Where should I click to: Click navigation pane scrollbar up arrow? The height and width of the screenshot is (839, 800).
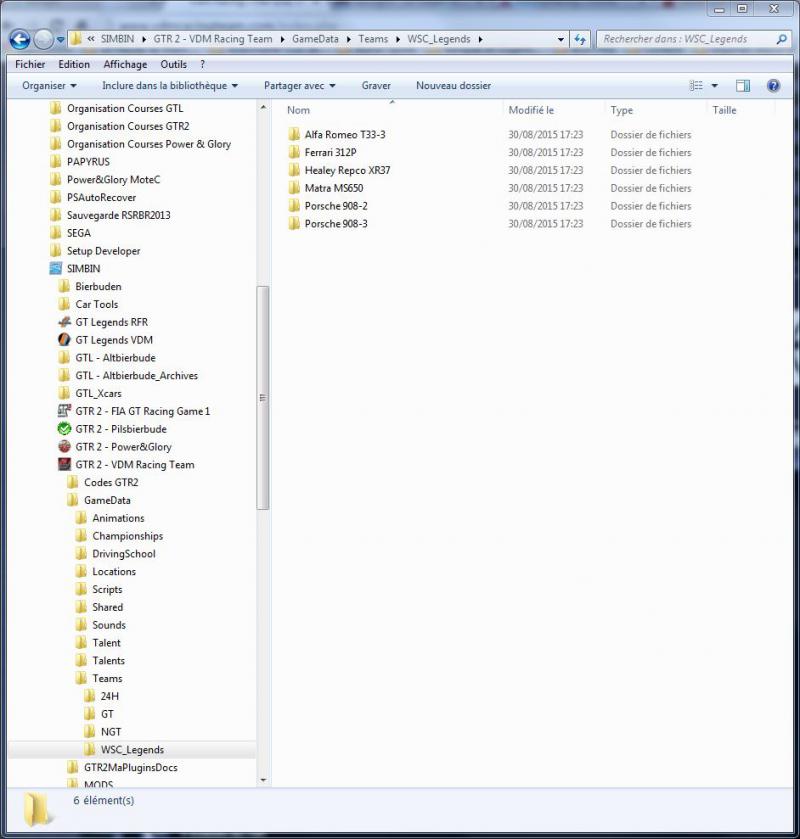[263, 108]
